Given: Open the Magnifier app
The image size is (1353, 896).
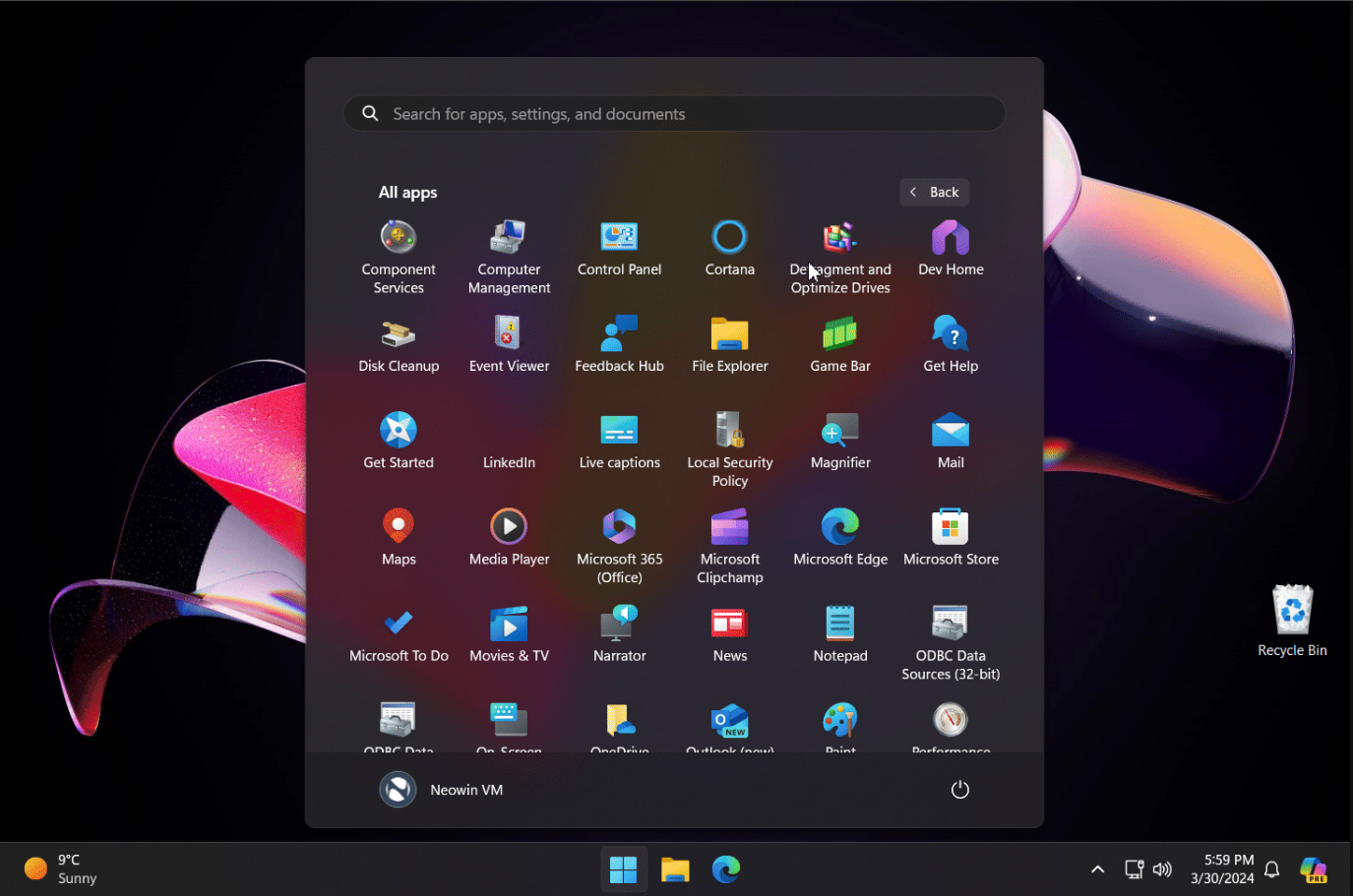Looking at the screenshot, I should point(839,440).
